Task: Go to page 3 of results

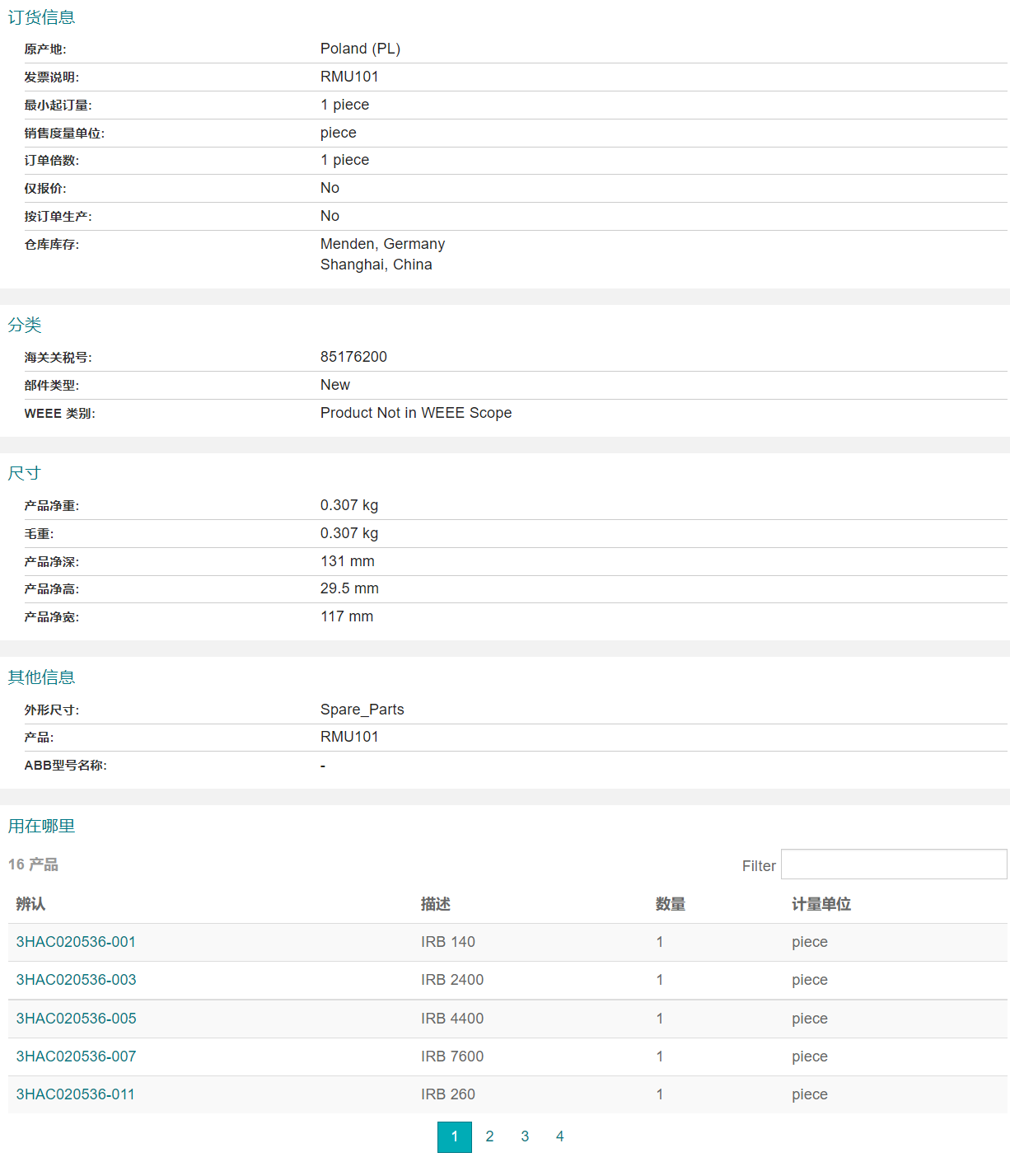Action: point(525,1136)
